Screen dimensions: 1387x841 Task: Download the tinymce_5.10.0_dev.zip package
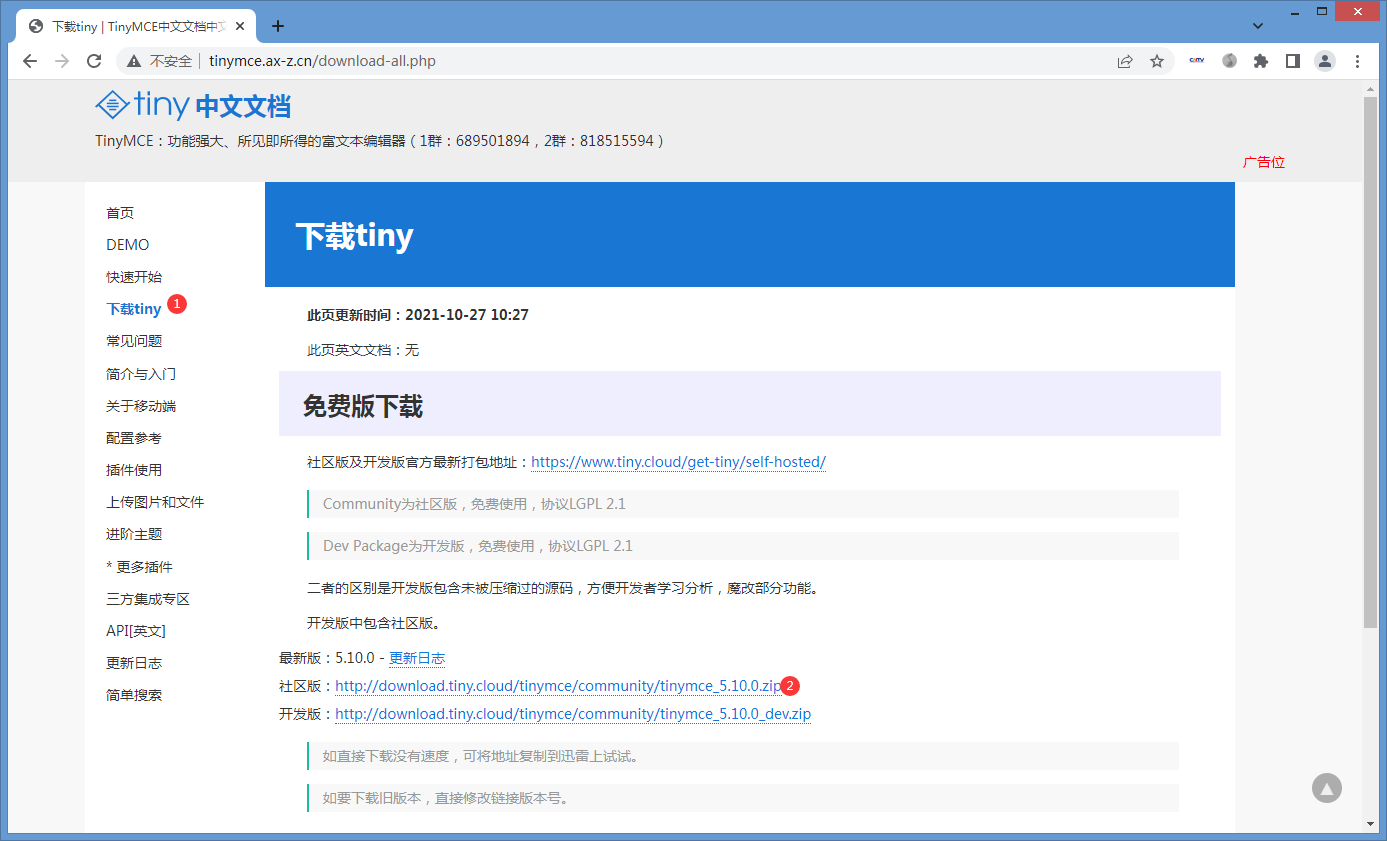573,714
